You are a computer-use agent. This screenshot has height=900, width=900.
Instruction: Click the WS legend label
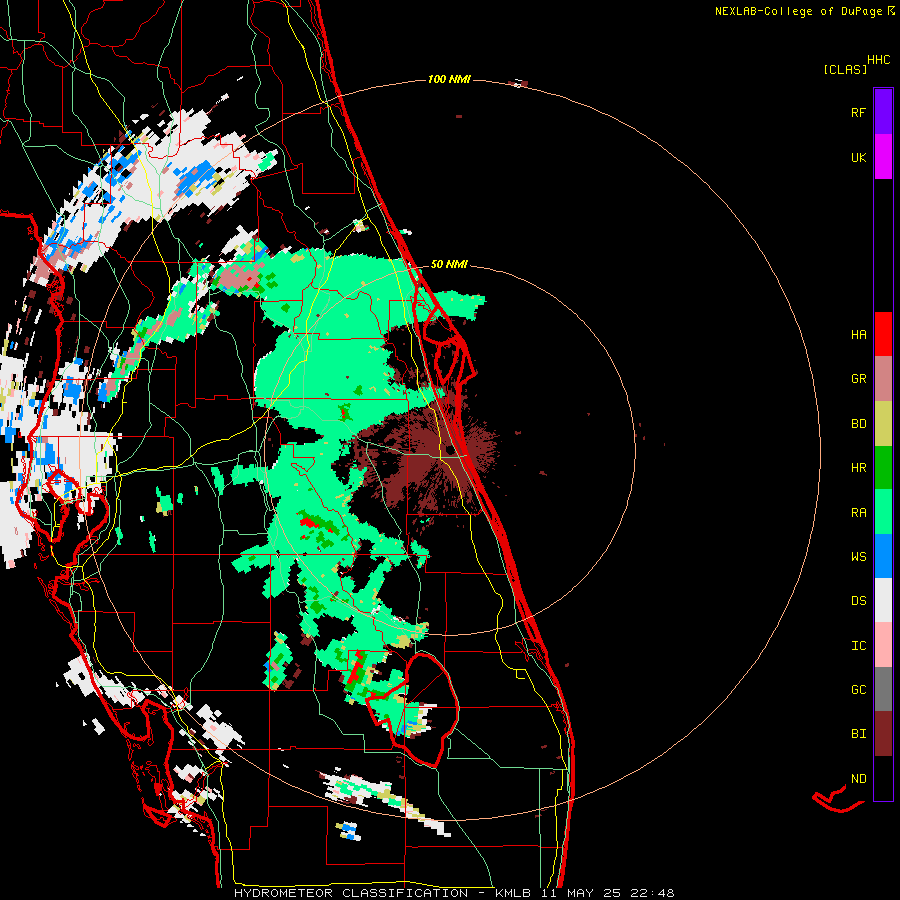[858, 556]
